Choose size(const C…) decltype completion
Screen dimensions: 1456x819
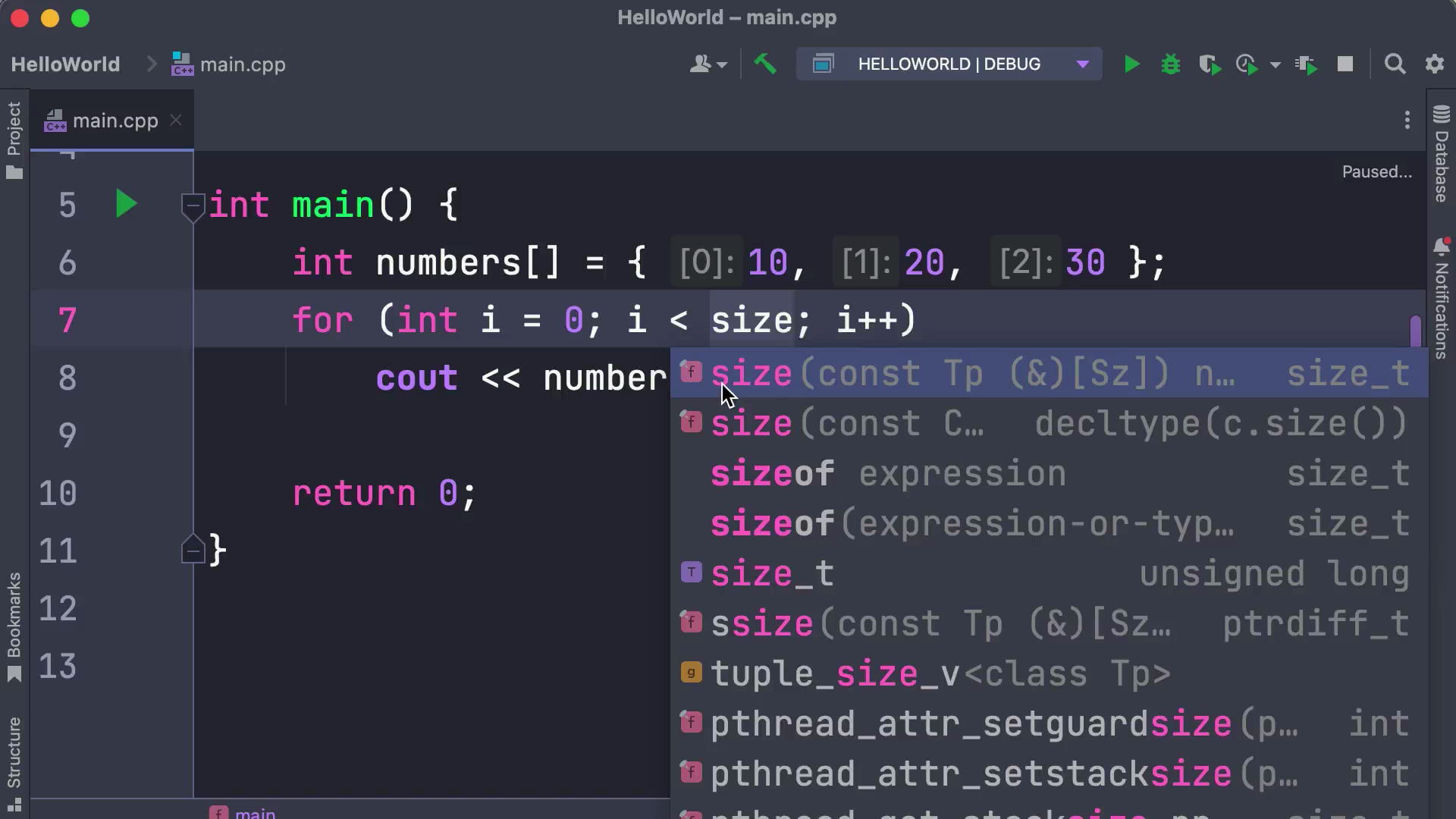click(1049, 423)
